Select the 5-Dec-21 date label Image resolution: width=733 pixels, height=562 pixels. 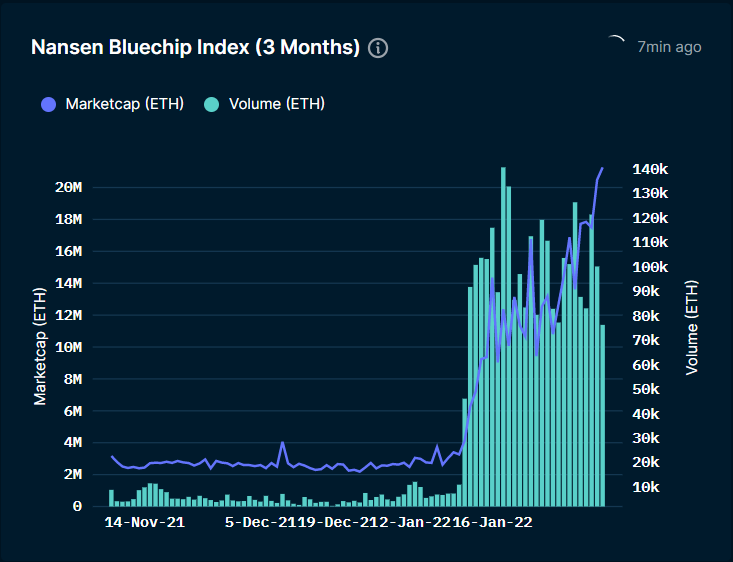260,522
